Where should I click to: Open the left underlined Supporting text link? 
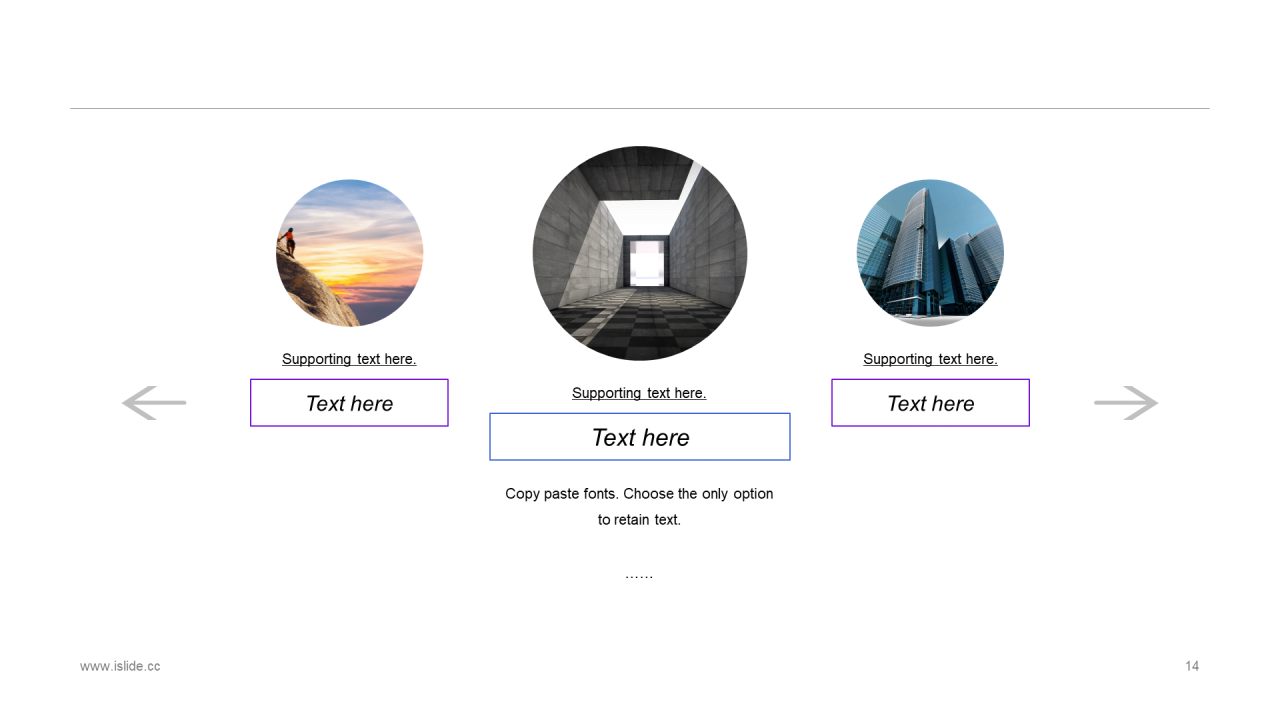349,359
